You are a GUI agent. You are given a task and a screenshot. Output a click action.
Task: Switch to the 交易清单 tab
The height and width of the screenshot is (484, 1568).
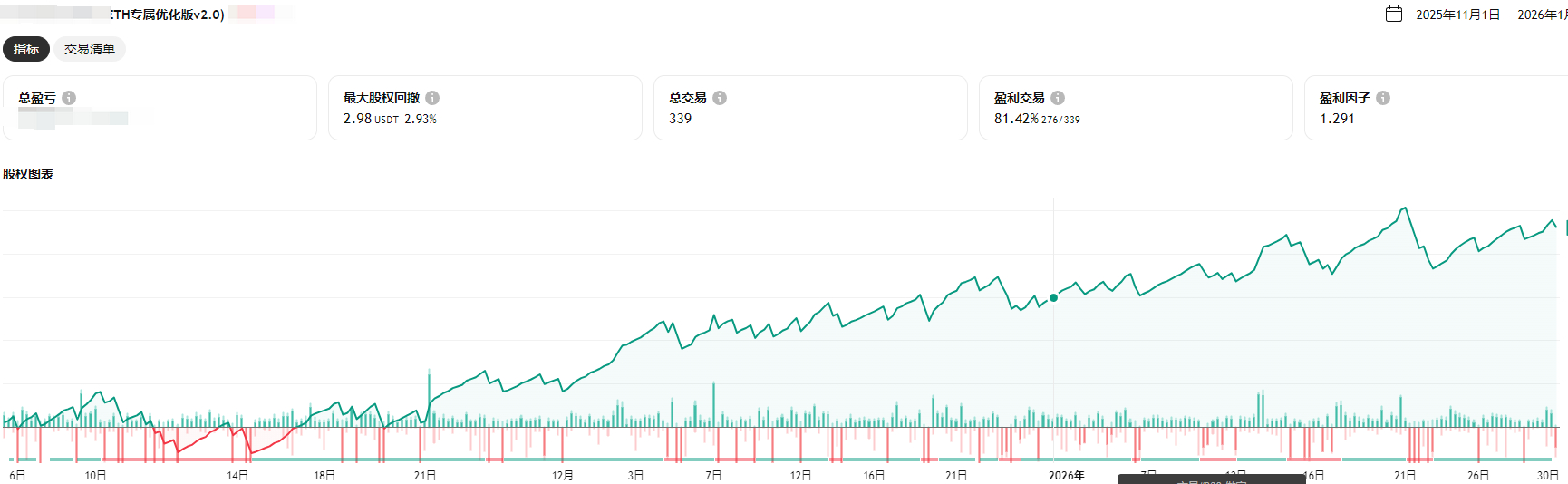90,49
